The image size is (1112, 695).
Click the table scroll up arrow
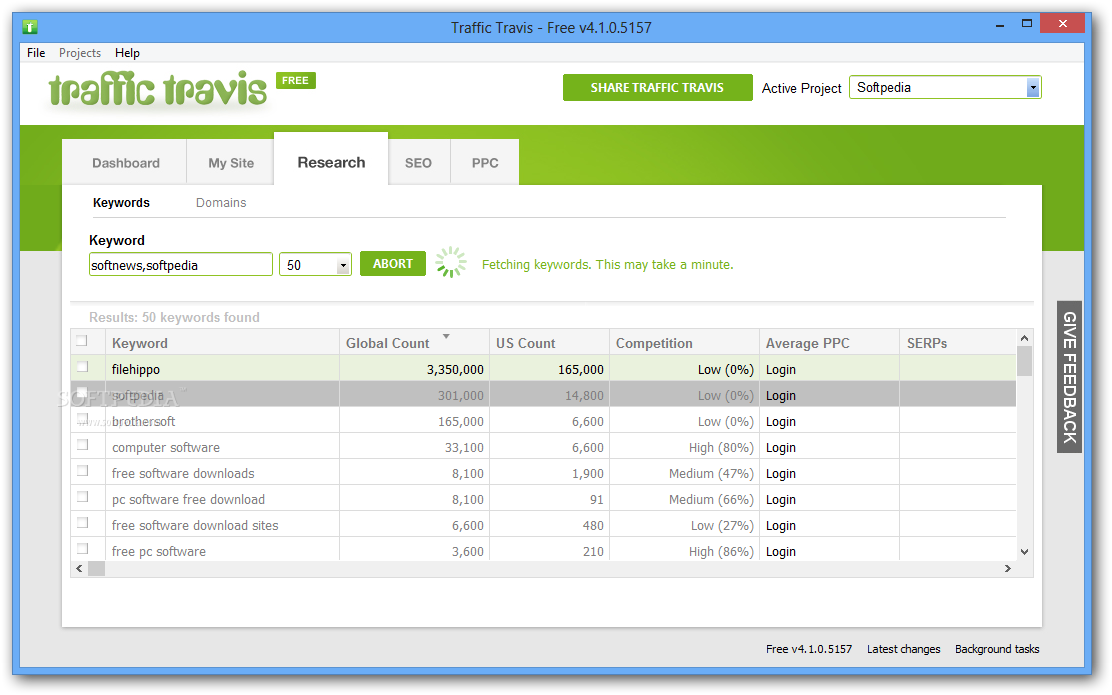point(1024,338)
